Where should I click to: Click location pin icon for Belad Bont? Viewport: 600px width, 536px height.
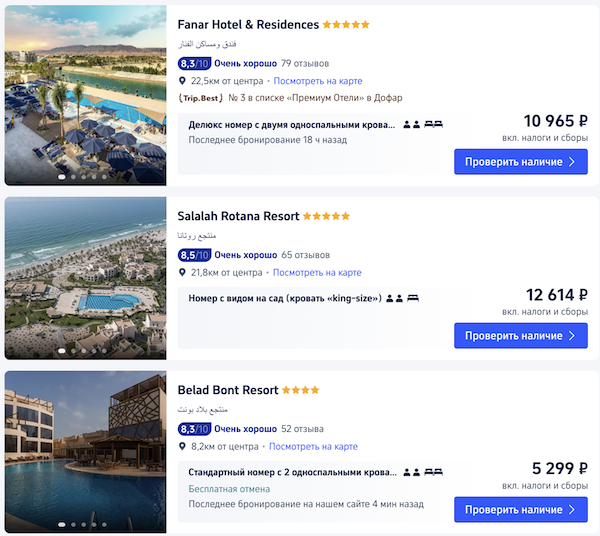pos(183,446)
